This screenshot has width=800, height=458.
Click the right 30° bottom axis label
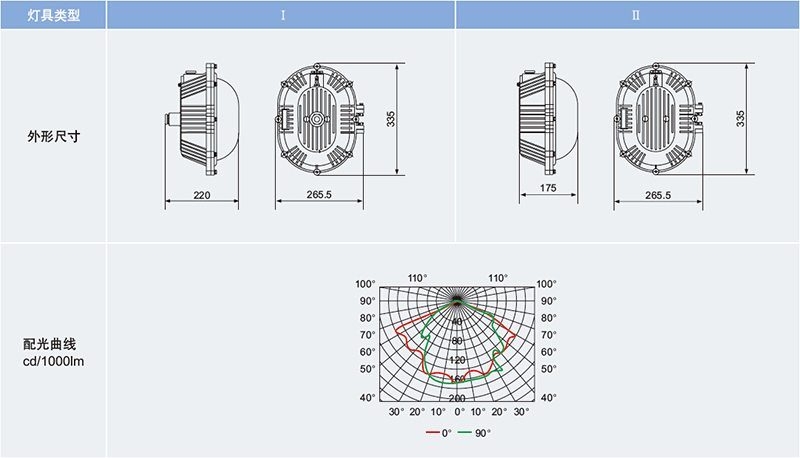point(521,412)
